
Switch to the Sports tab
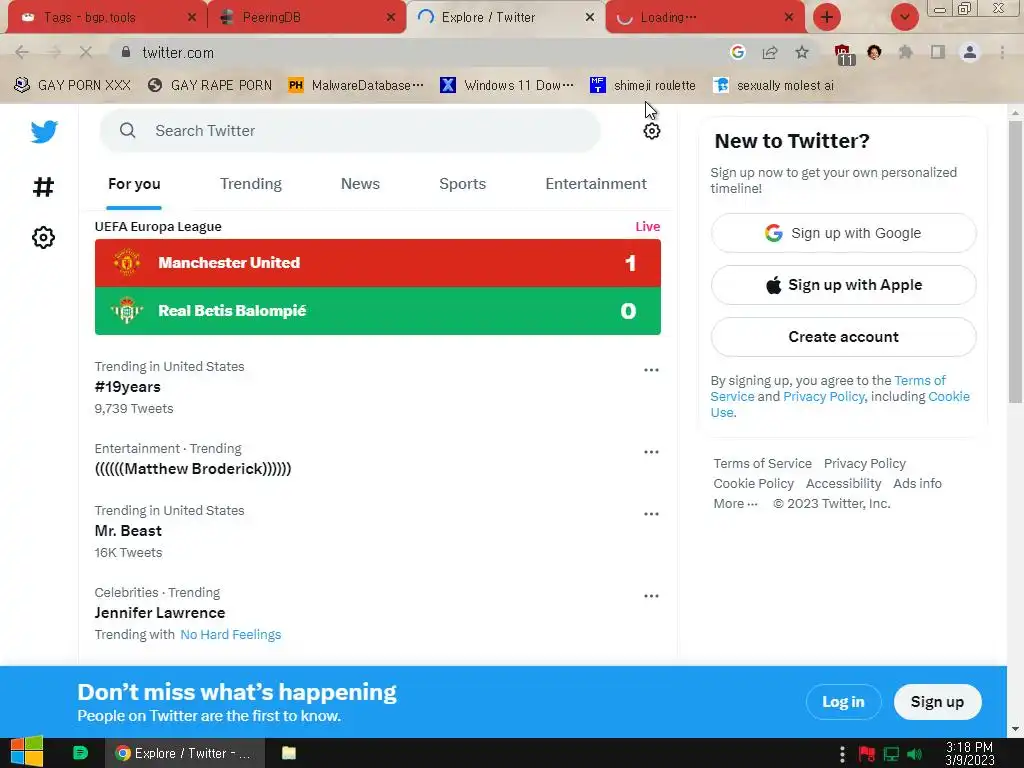click(462, 184)
